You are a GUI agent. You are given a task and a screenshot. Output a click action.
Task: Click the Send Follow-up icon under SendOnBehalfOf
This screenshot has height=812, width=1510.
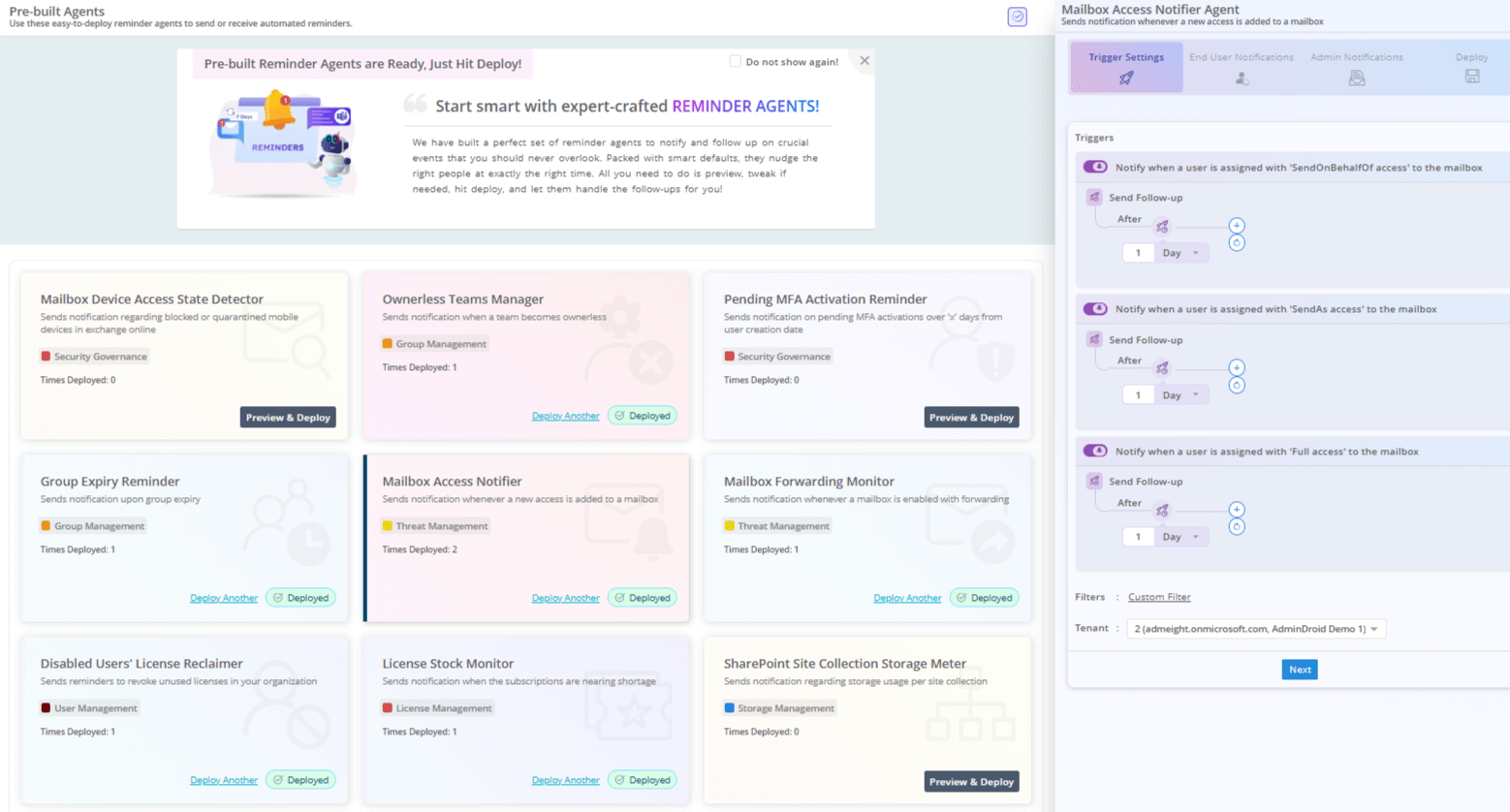pyautogui.click(x=1094, y=197)
